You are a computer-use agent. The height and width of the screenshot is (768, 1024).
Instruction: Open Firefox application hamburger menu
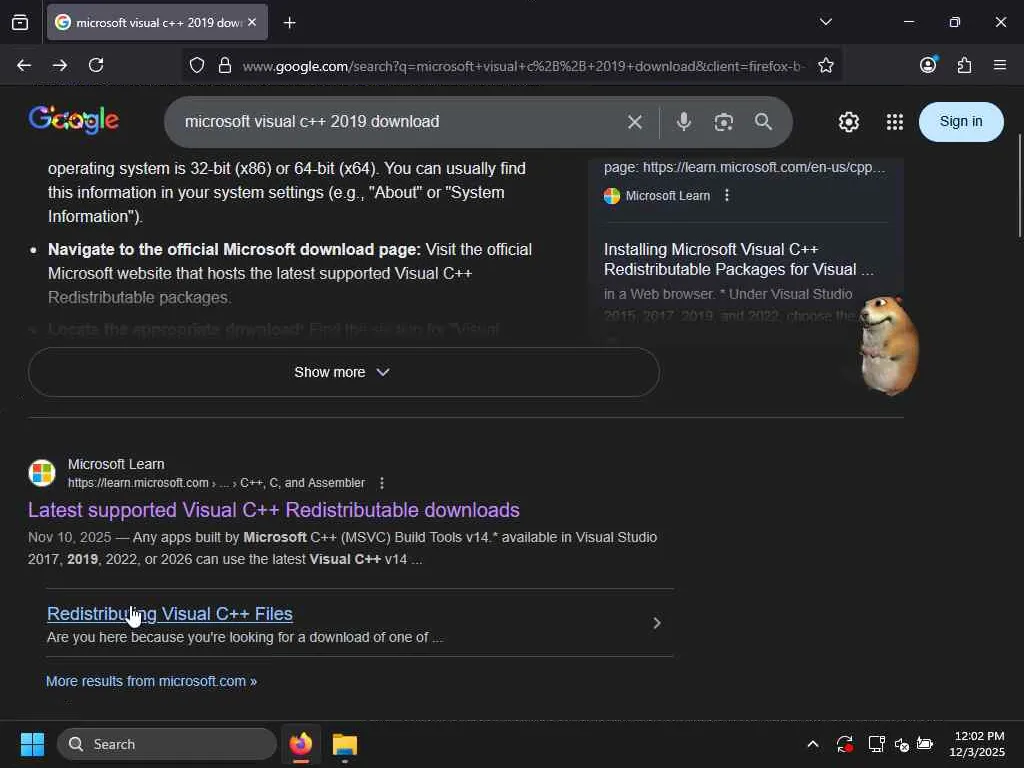pos(1000,65)
